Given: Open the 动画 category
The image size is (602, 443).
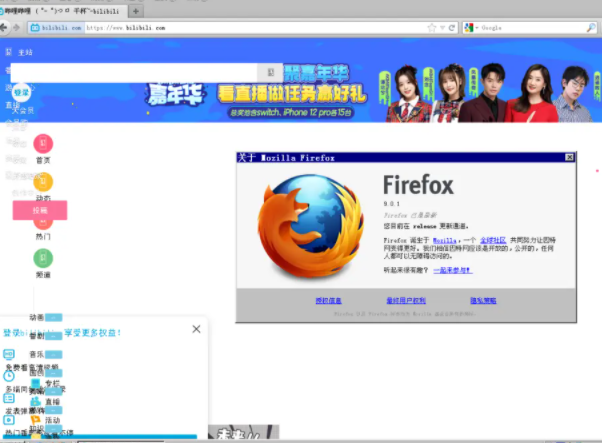Looking at the screenshot, I should [36, 317].
